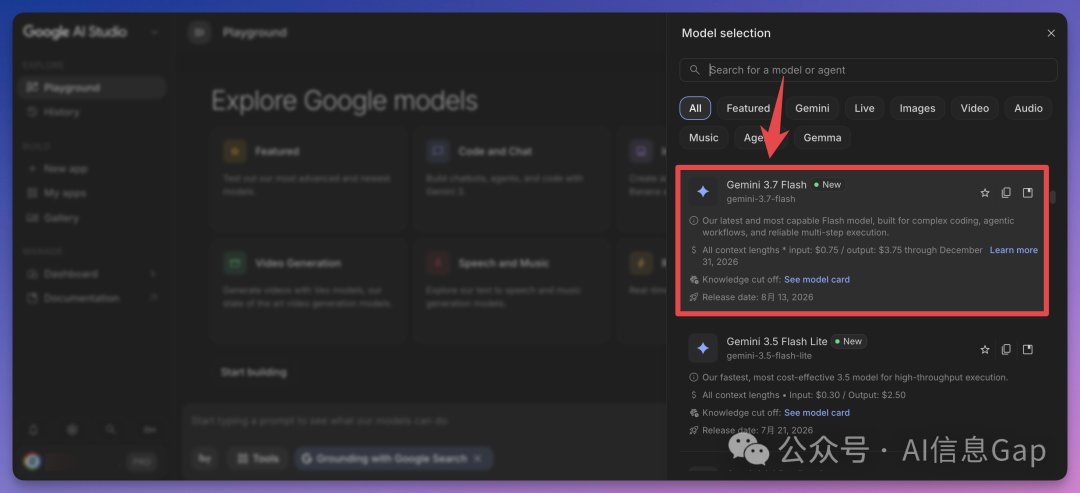1080x493 pixels.
Task: Click the magnifier icon at the sidebar bottom
Action: 110,430
